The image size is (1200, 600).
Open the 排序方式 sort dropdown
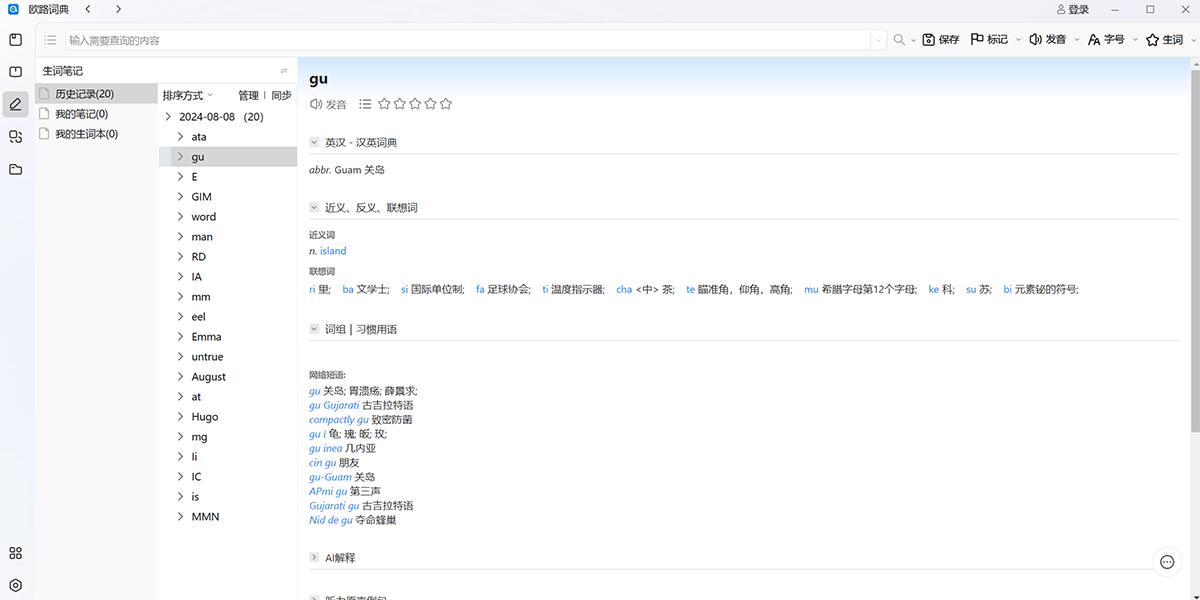pos(188,96)
